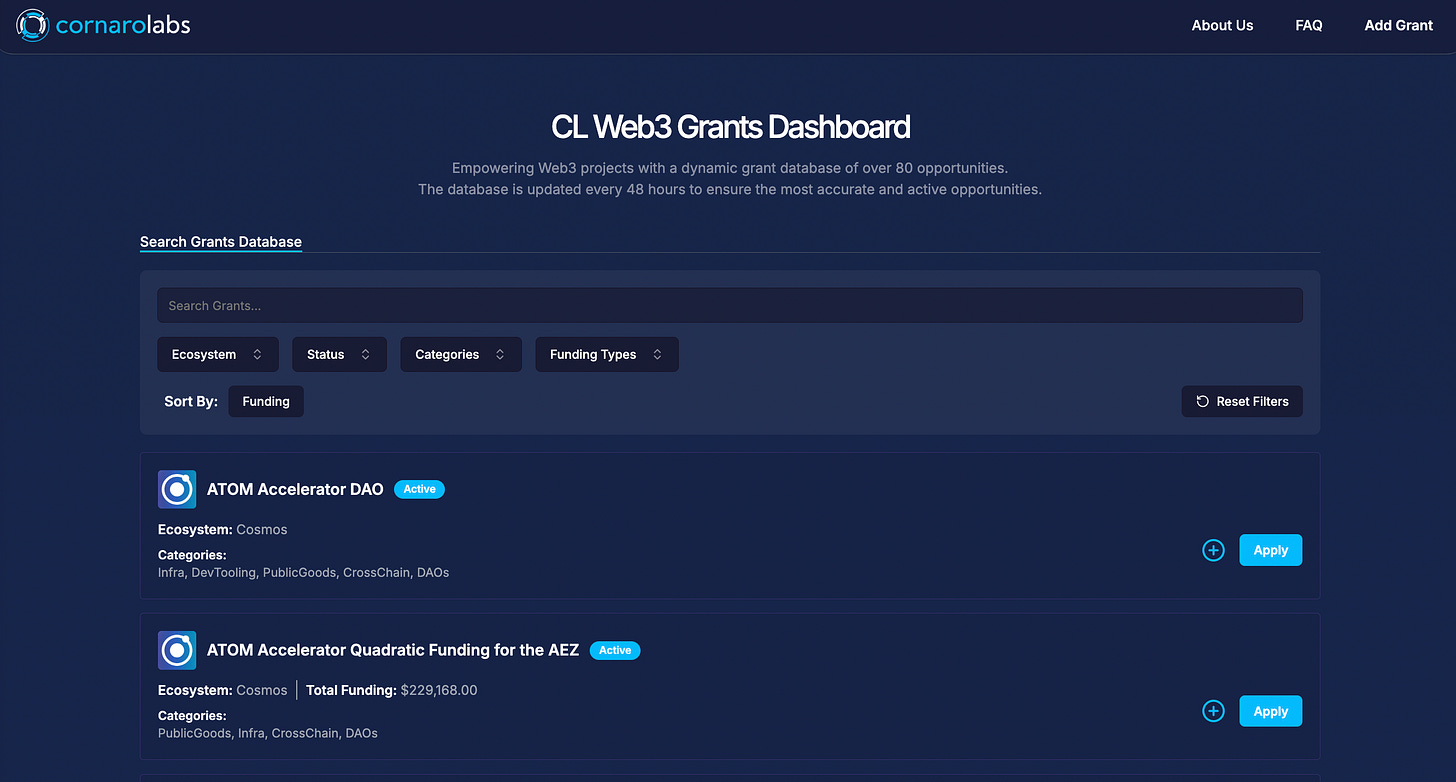Apply to ATOM Accelerator DAO grant
1456x782 pixels.
click(1271, 550)
